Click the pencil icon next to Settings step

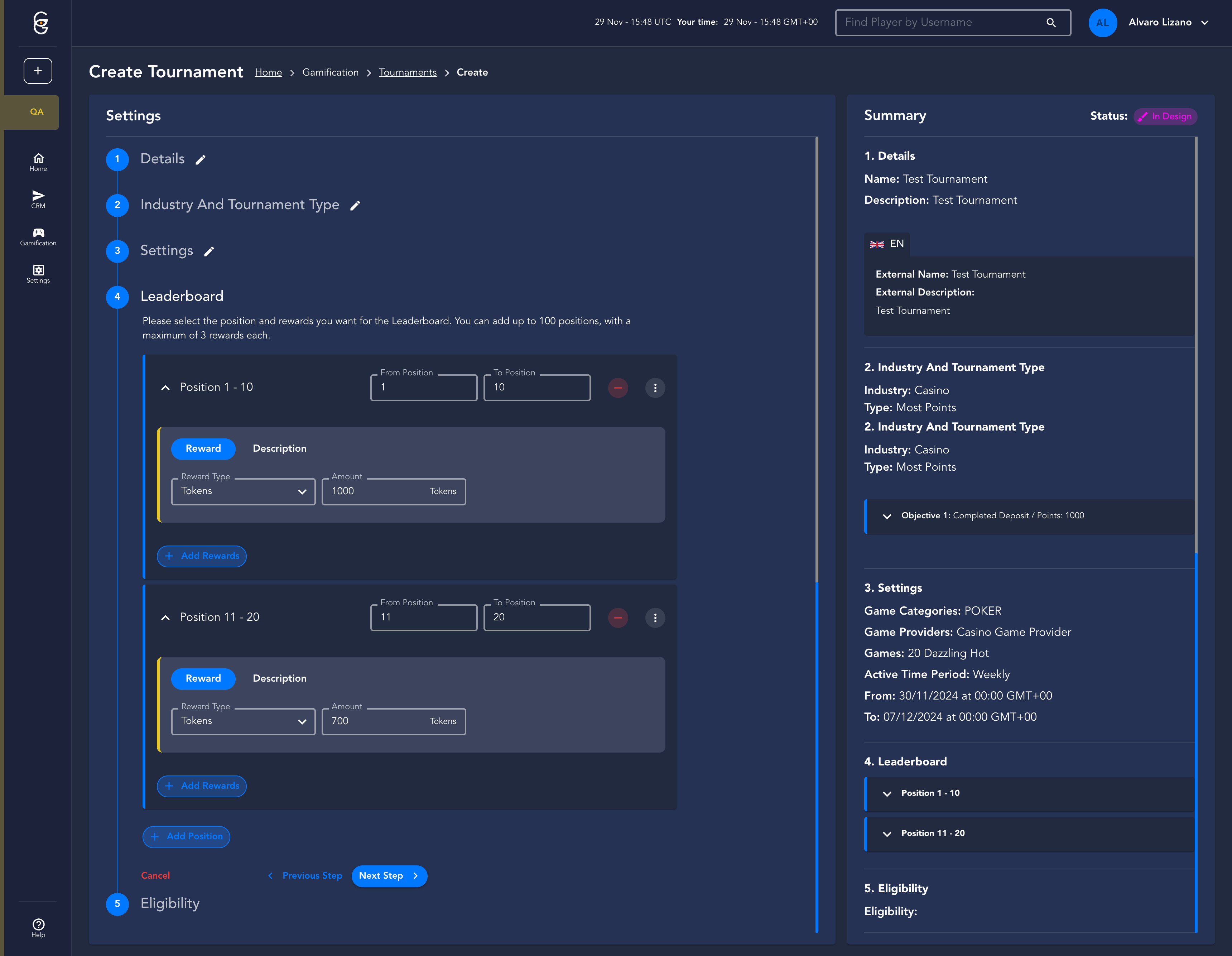pos(209,251)
